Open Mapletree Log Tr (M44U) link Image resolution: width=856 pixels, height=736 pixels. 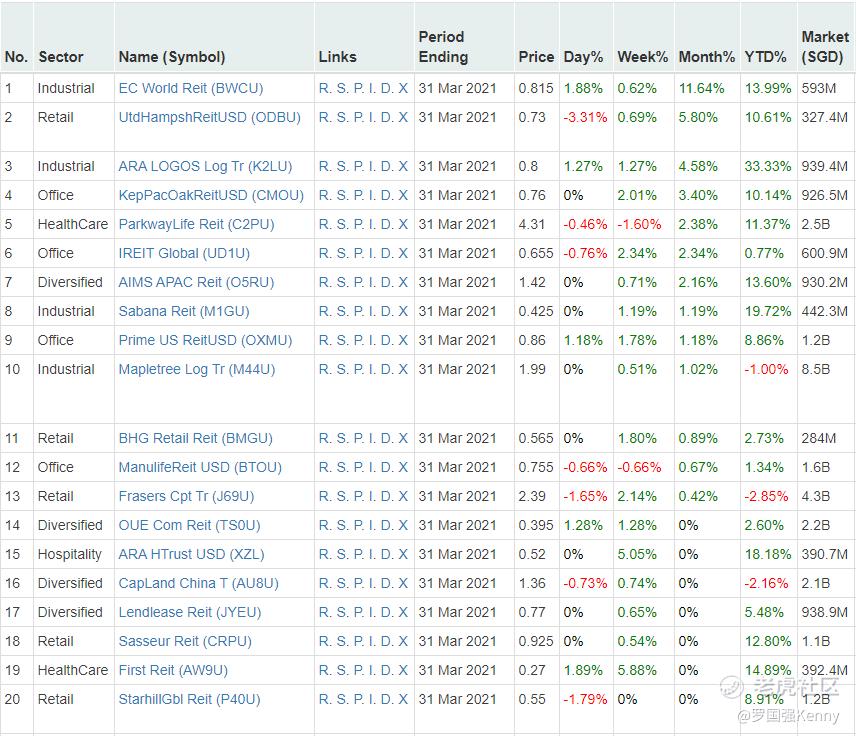click(x=197, y=370)
